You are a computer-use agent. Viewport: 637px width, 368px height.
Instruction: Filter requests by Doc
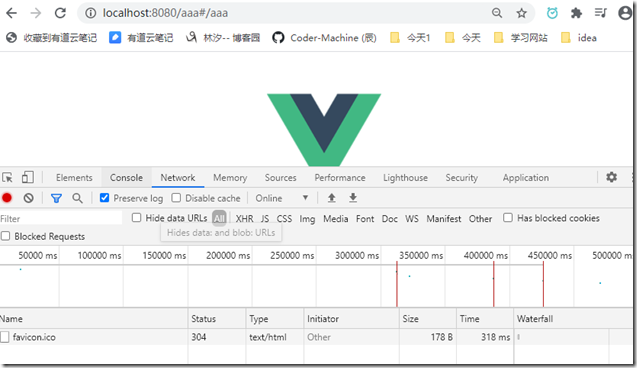coord(390,219)
